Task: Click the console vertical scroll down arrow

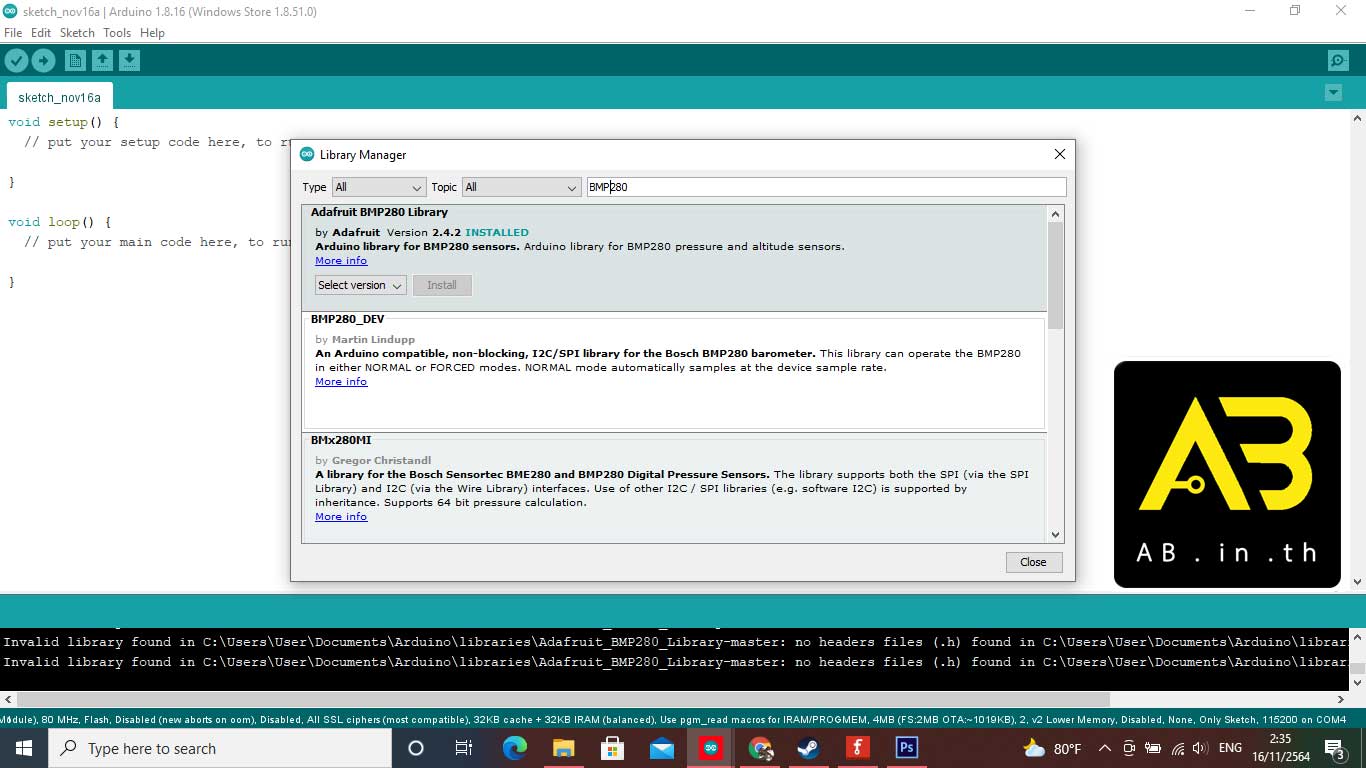Action: pyautogui.click(x=1357, y=683)
